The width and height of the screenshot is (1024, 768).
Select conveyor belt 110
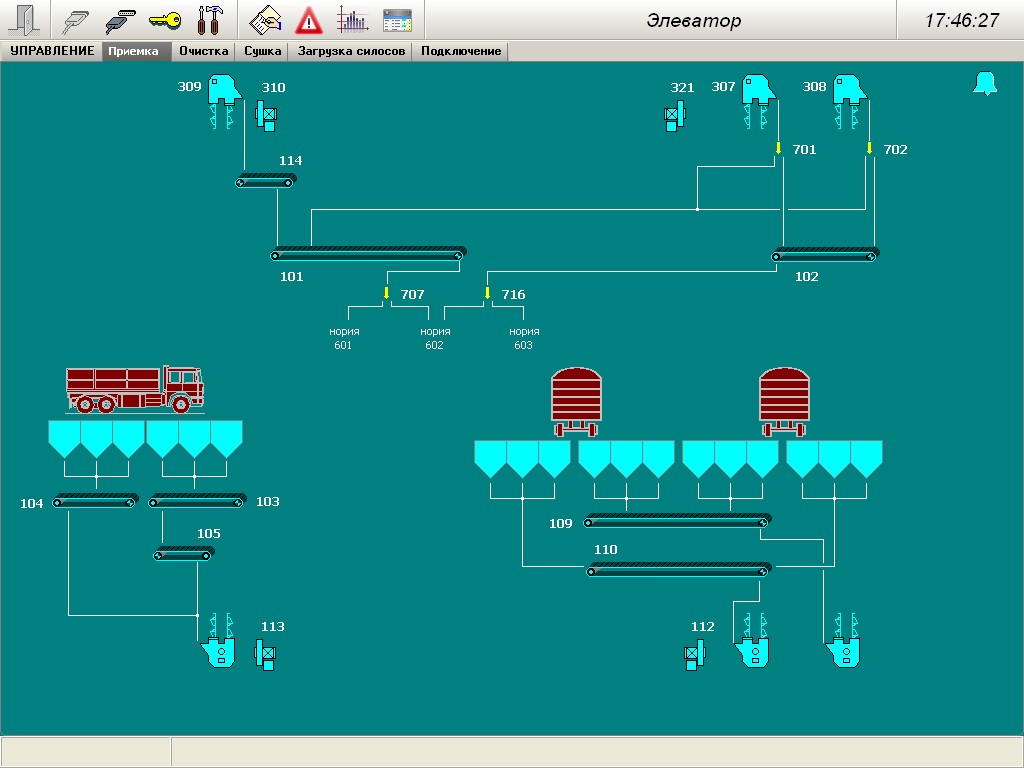click(678, 570)
